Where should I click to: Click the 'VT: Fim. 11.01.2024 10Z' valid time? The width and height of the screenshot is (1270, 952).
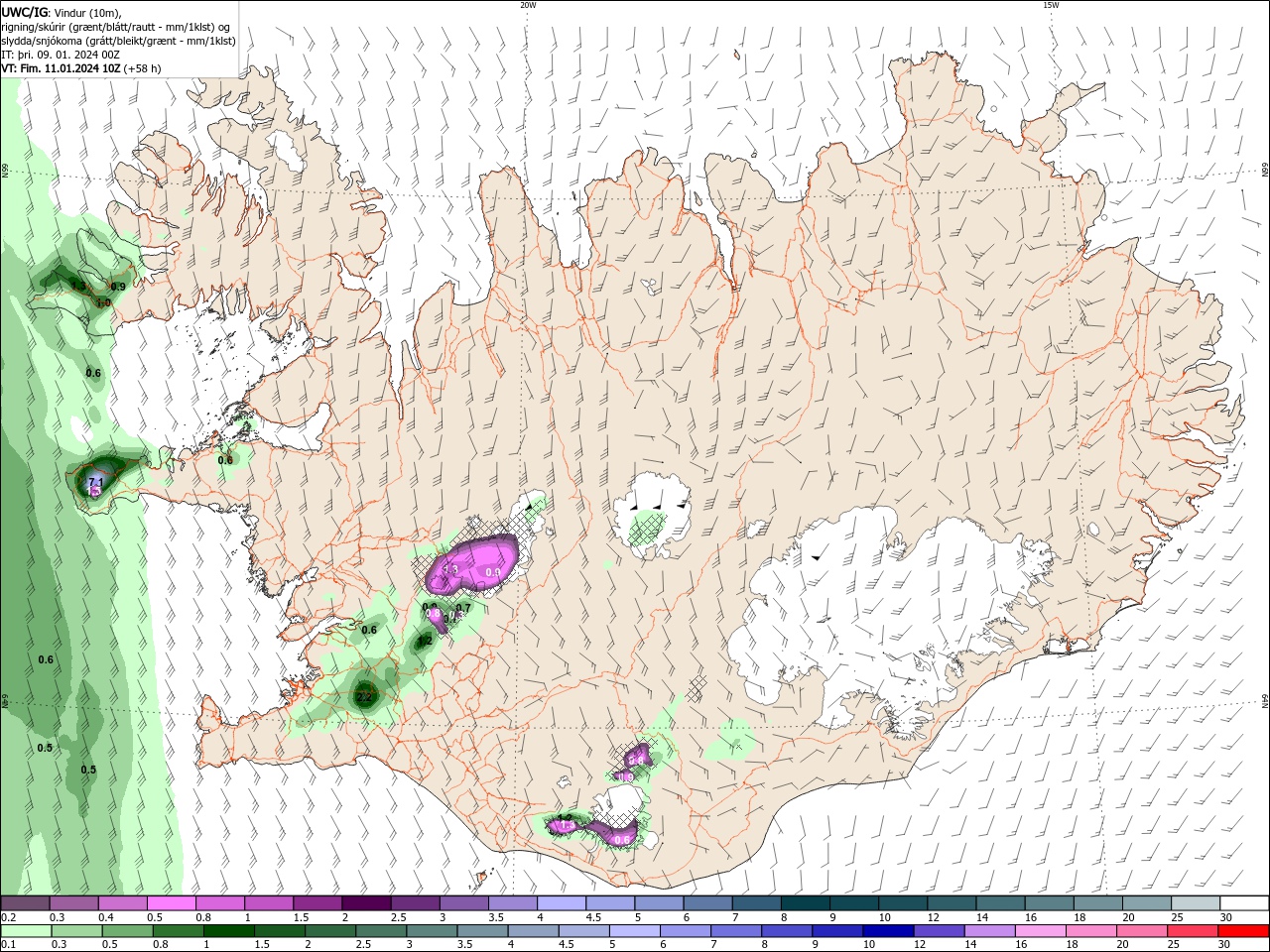(x=61, y=68)
